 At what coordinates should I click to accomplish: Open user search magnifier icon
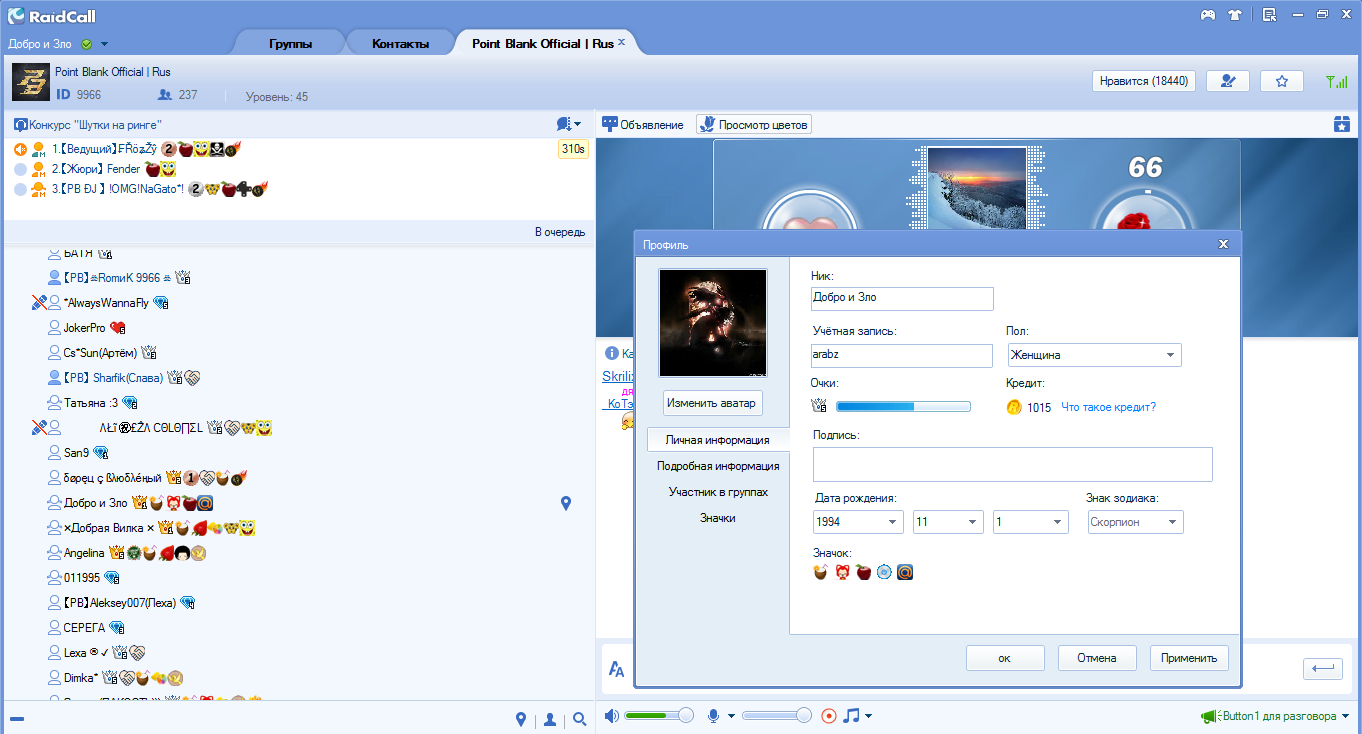579,719
